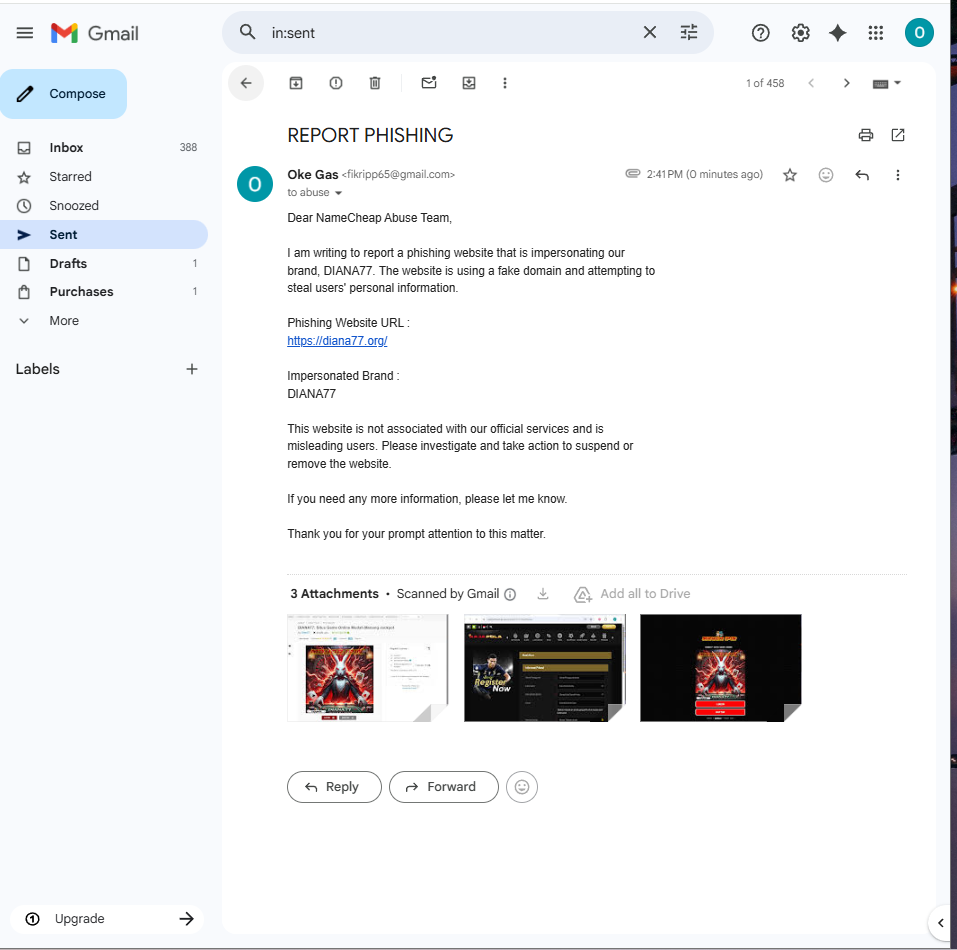Select the Sent folder
Screen dimensions: 957x950
click(104, 234)
